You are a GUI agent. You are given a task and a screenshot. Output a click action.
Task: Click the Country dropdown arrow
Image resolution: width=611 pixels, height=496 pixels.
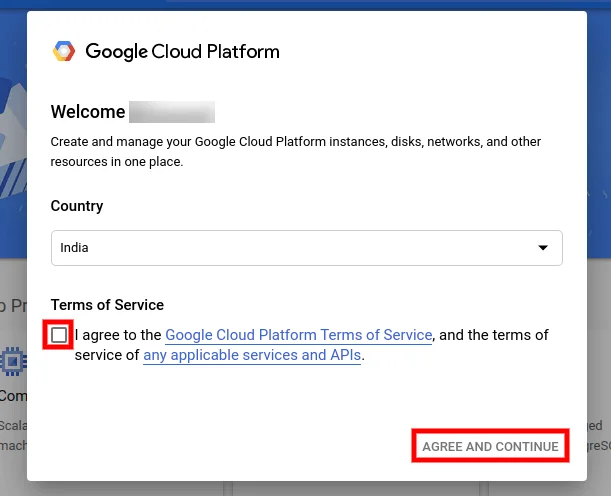click(x=543, y=247)
